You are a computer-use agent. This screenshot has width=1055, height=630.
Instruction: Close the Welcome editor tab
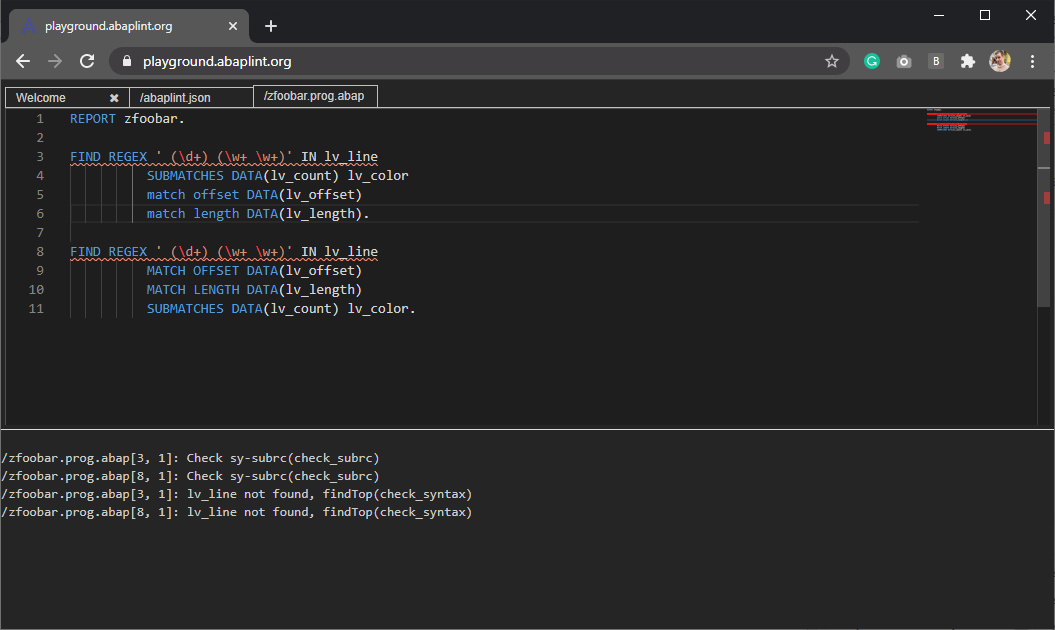(x=114, y=98)
